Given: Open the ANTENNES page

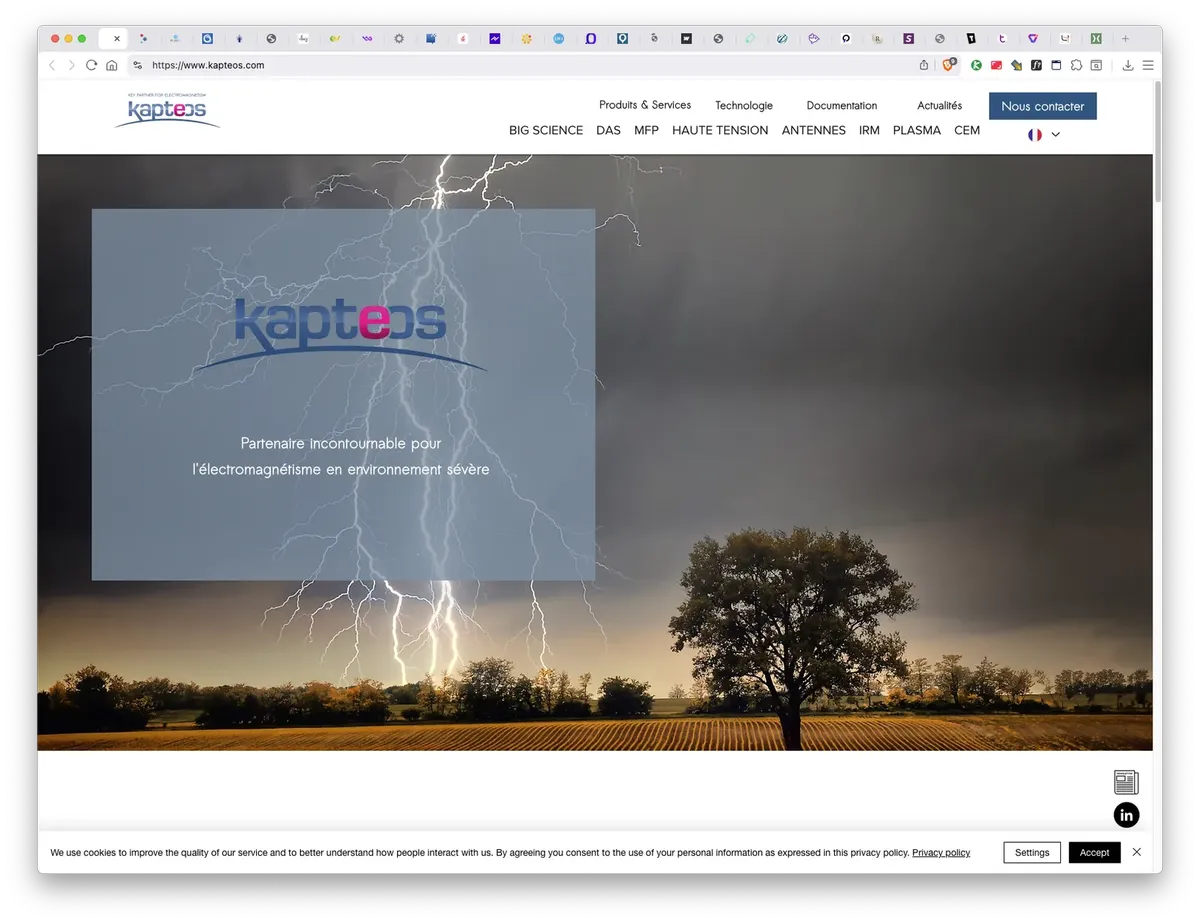Looking at the screenshot, I should click(x=814, y=130).
